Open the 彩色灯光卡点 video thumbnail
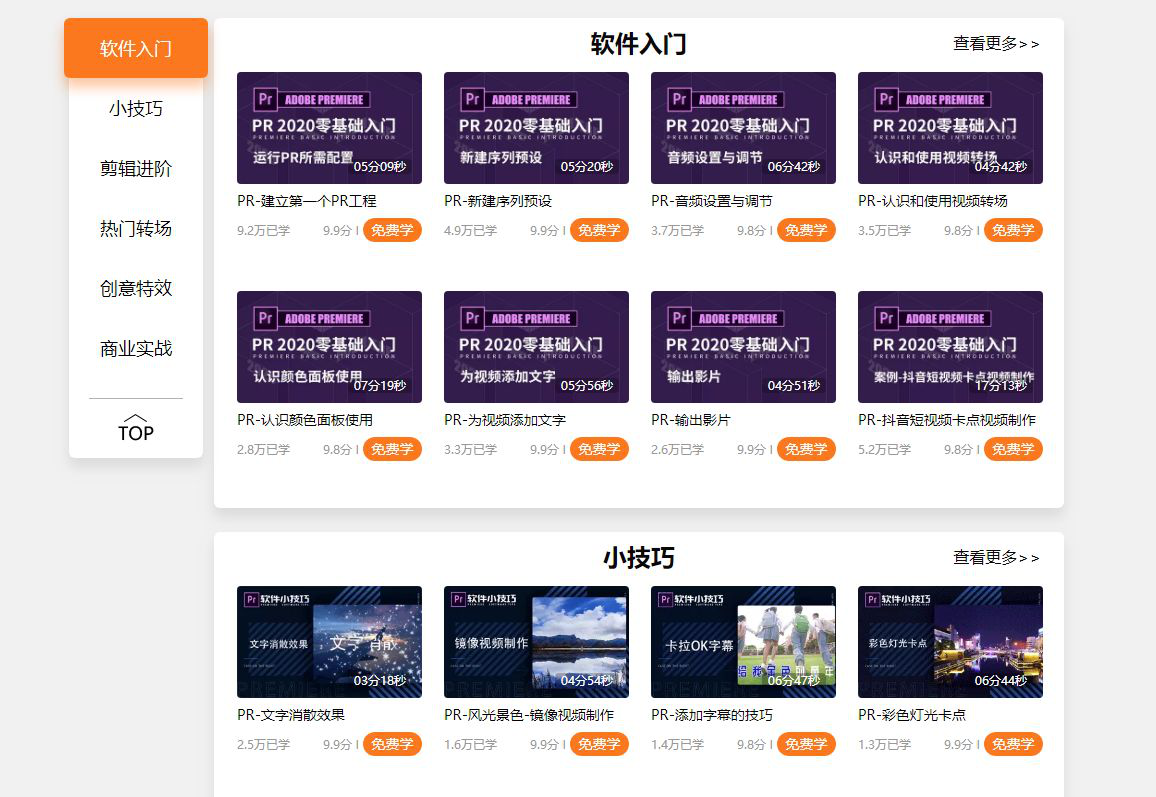1156x797 pixels. click(x=950, y=641)
